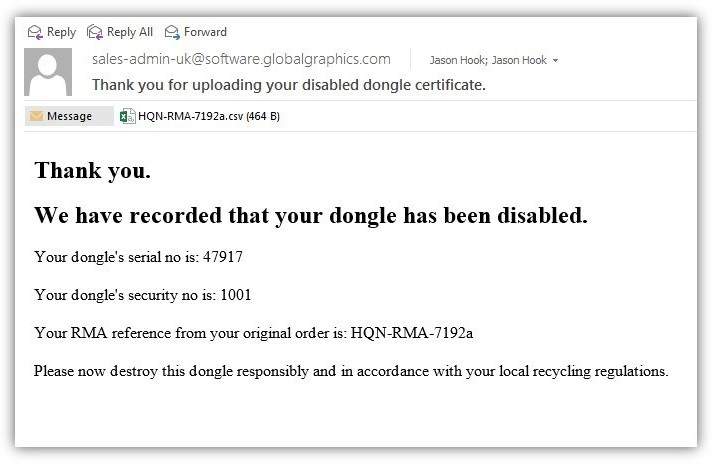The height and width of the screenshot is (464, 714).
Task: Click the envelope icon beside Message
Action: [37, 116]
